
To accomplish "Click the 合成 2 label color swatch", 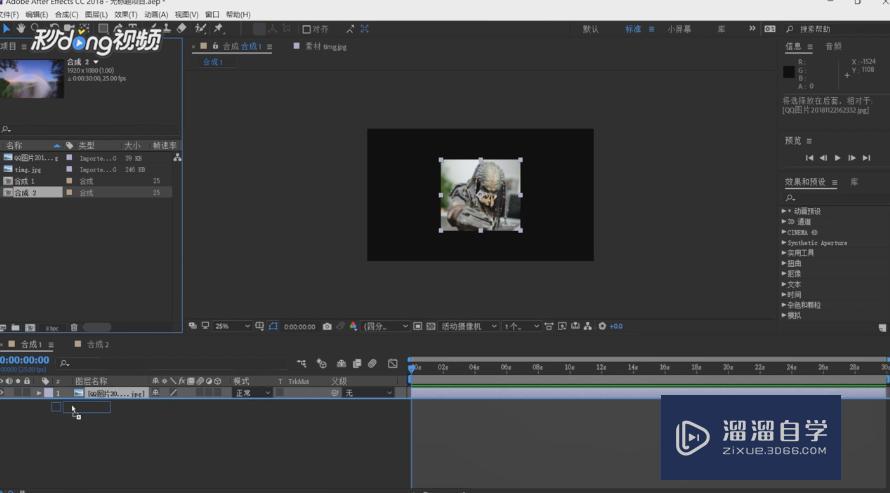I will click(x=69, y=192).
